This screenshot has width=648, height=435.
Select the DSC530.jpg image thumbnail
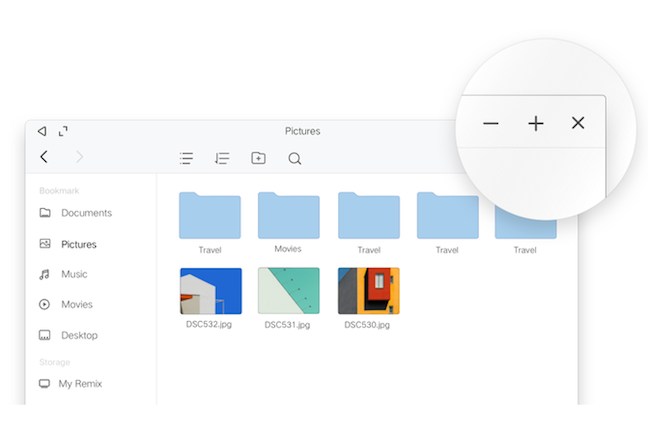point(369,291)
